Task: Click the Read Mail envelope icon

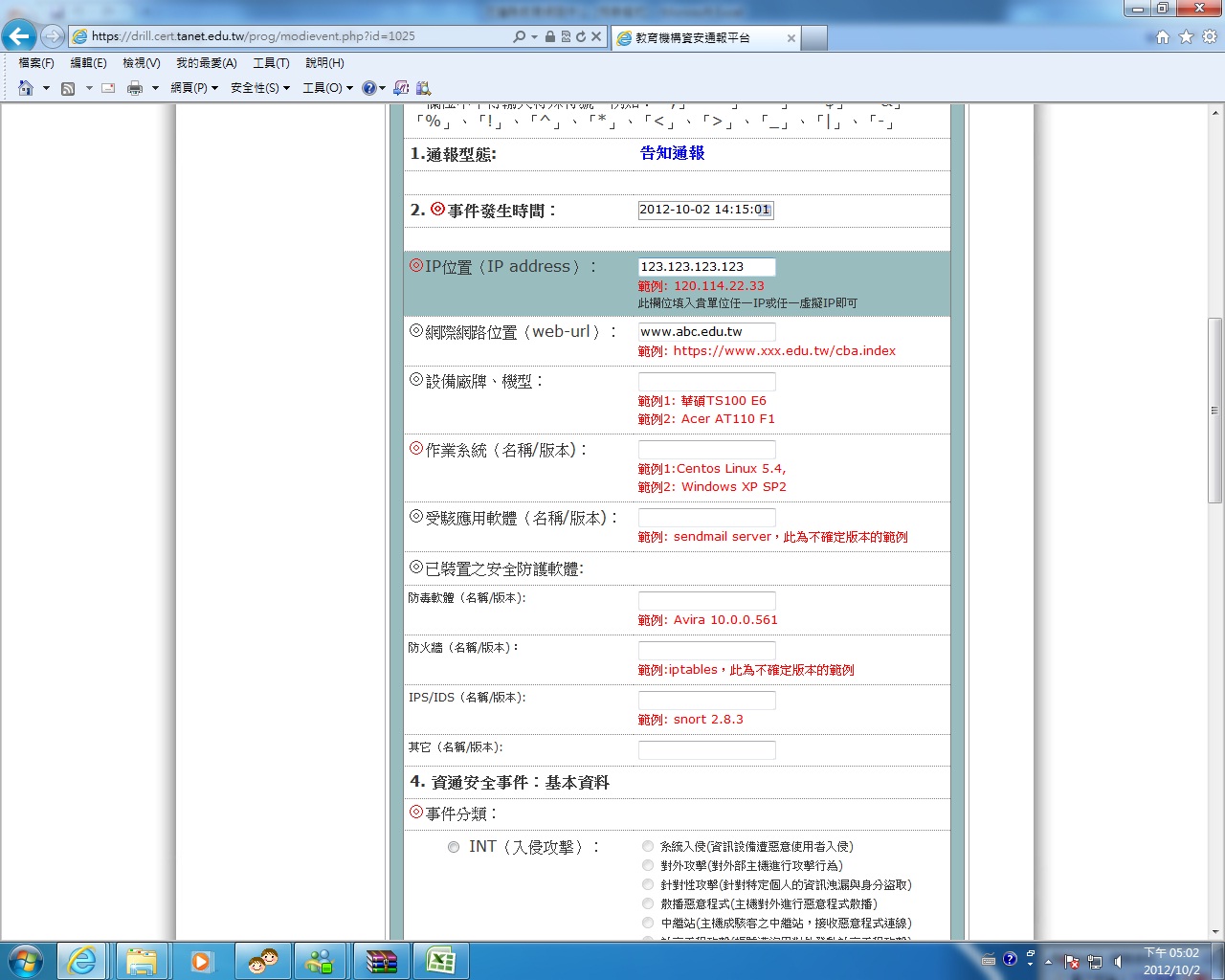Action: [108, 88]
